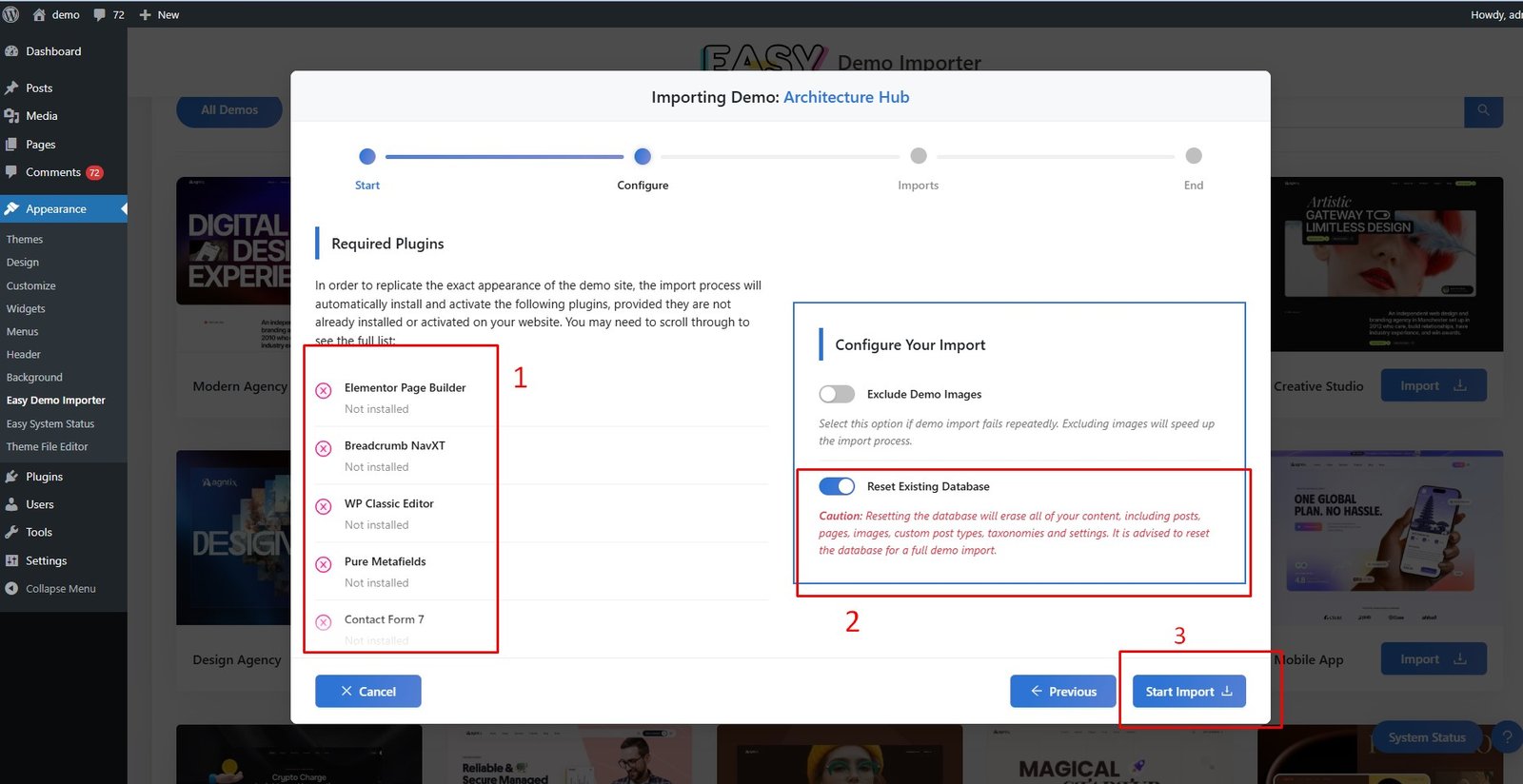The image size is (1523, 784).
Task: Click the Pages icon in sidebar
Action: point(11,145)
